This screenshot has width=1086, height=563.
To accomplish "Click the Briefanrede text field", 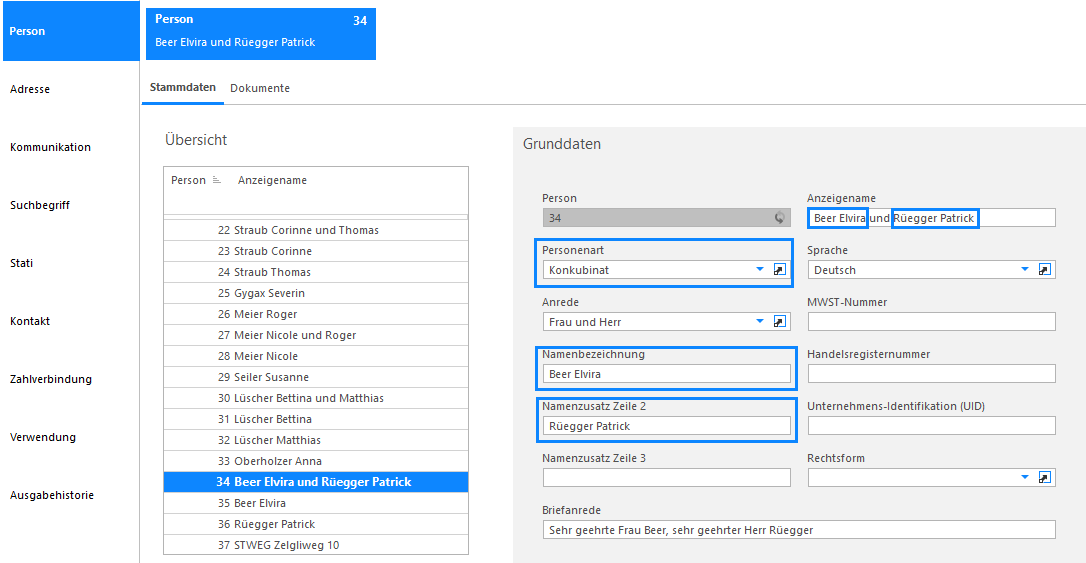I will click(799, 530).
